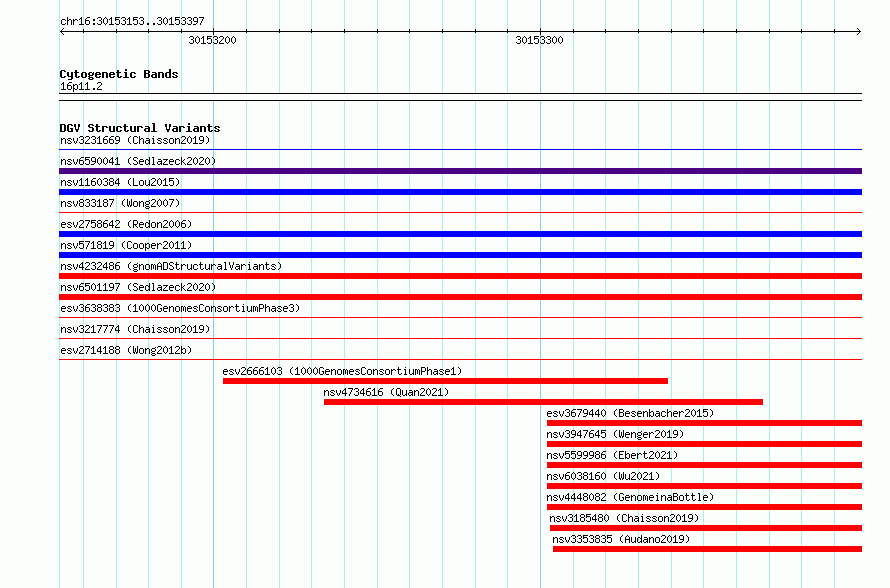This screenshot has width=890, height=588.
Task: Open esv2714188 (Wong2012b) label
Action: click(x=126, y=350)
